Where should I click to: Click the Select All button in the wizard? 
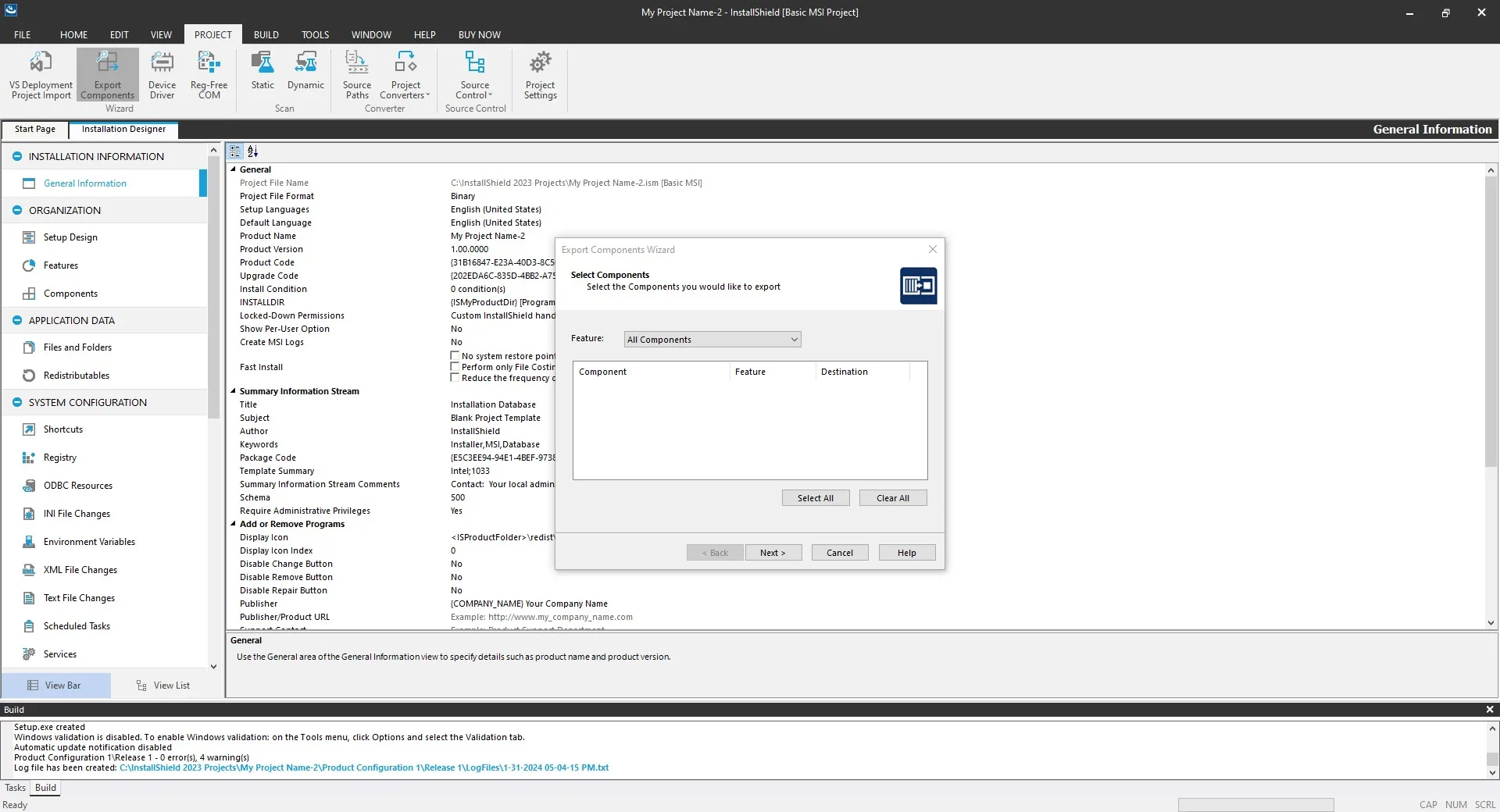coord(815,497)
